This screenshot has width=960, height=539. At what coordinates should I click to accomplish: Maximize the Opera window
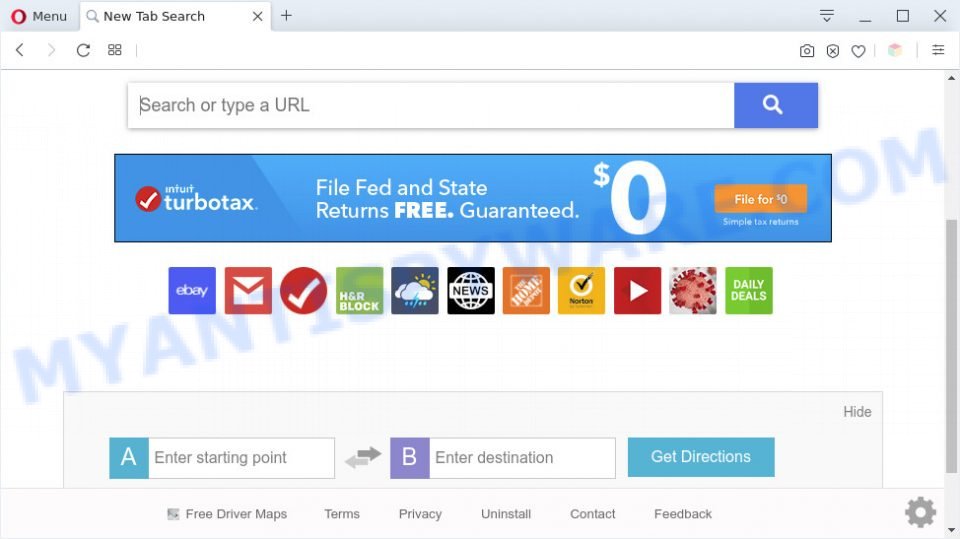coord(902,16)
